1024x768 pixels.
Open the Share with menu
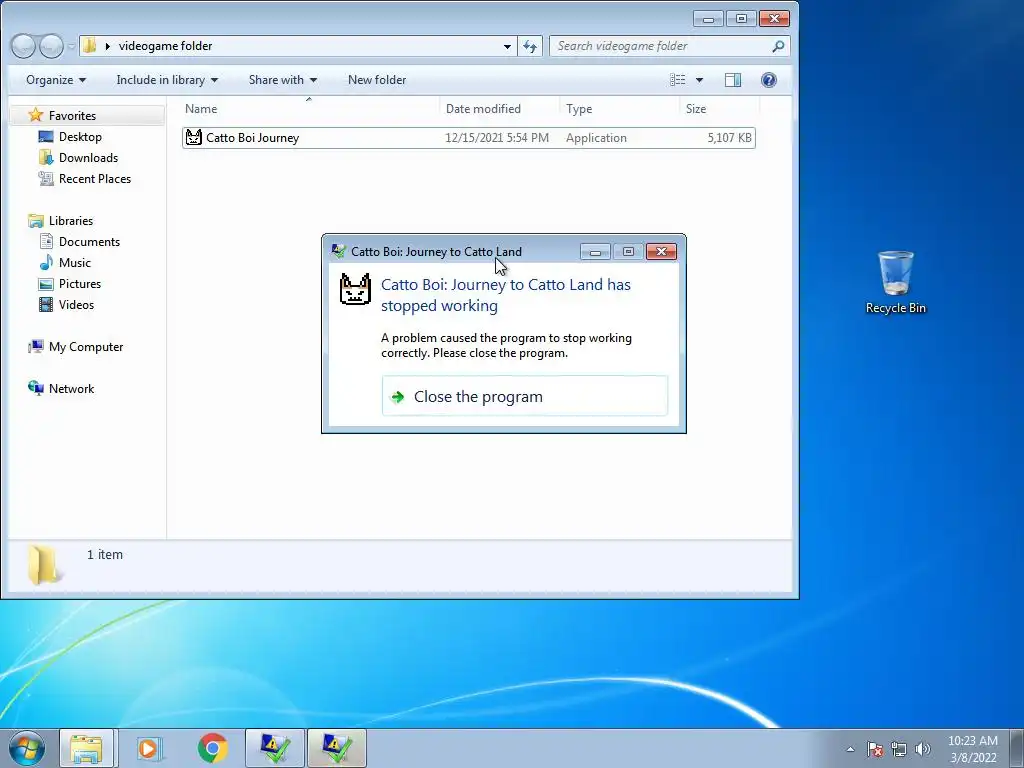click(283, 80)
